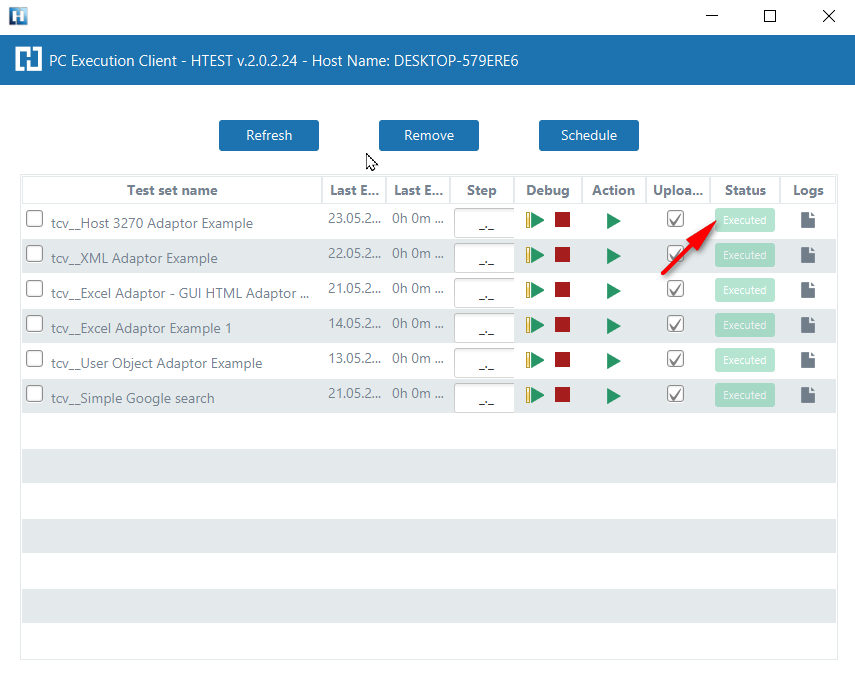
Task: Click the Remove button
Action: (429, 135)
